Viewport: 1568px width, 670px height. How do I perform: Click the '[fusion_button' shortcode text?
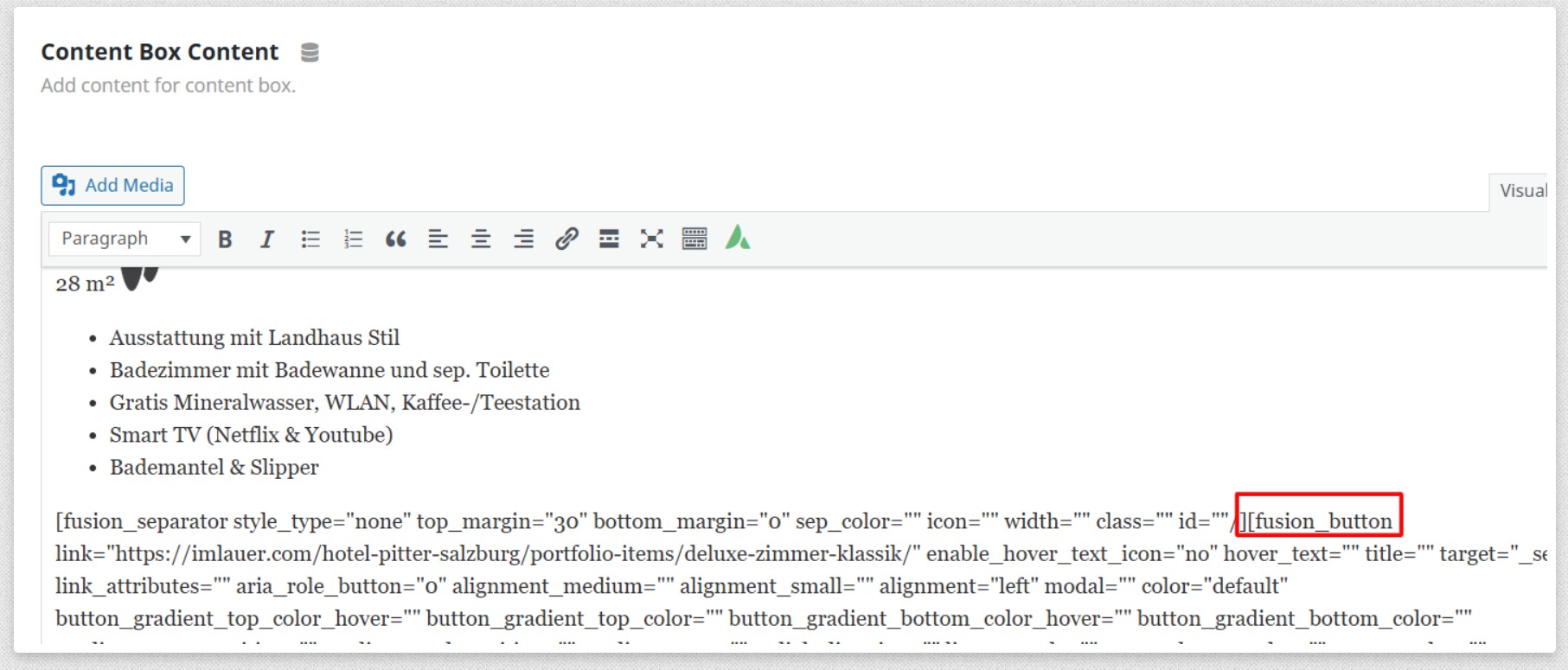click(1320, 522)
